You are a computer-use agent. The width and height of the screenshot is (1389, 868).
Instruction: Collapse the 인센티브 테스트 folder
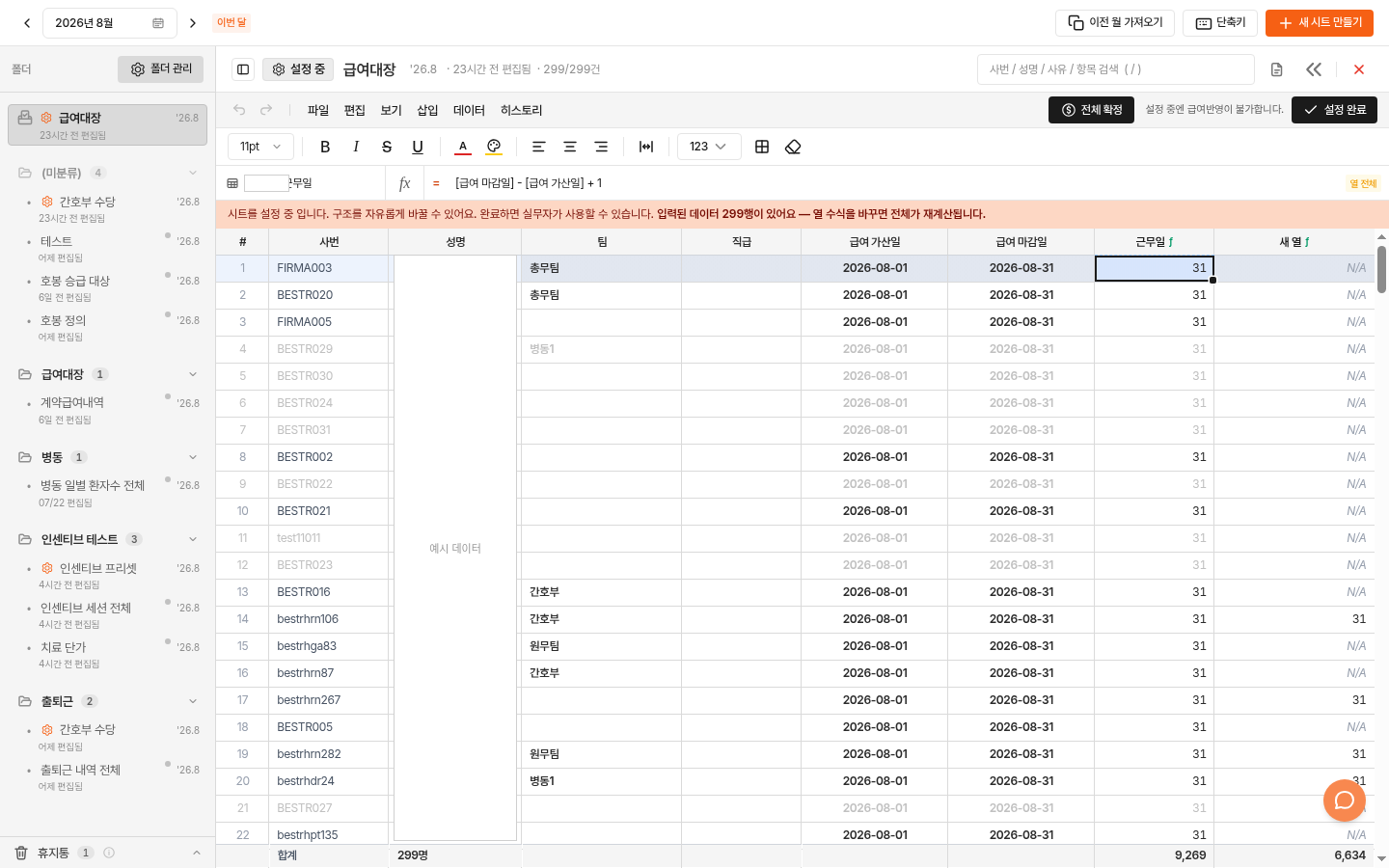pyautogui.click(x=193, y=539)
